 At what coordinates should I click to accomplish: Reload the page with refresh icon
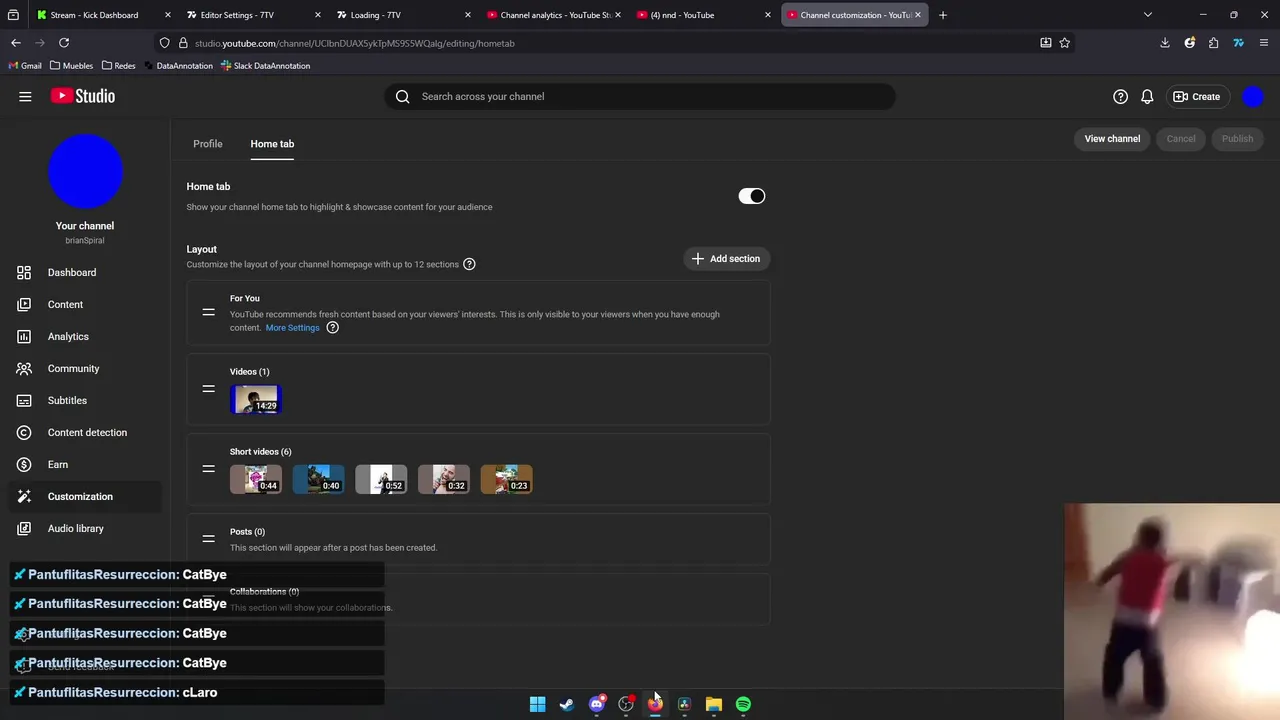[64, 43]
